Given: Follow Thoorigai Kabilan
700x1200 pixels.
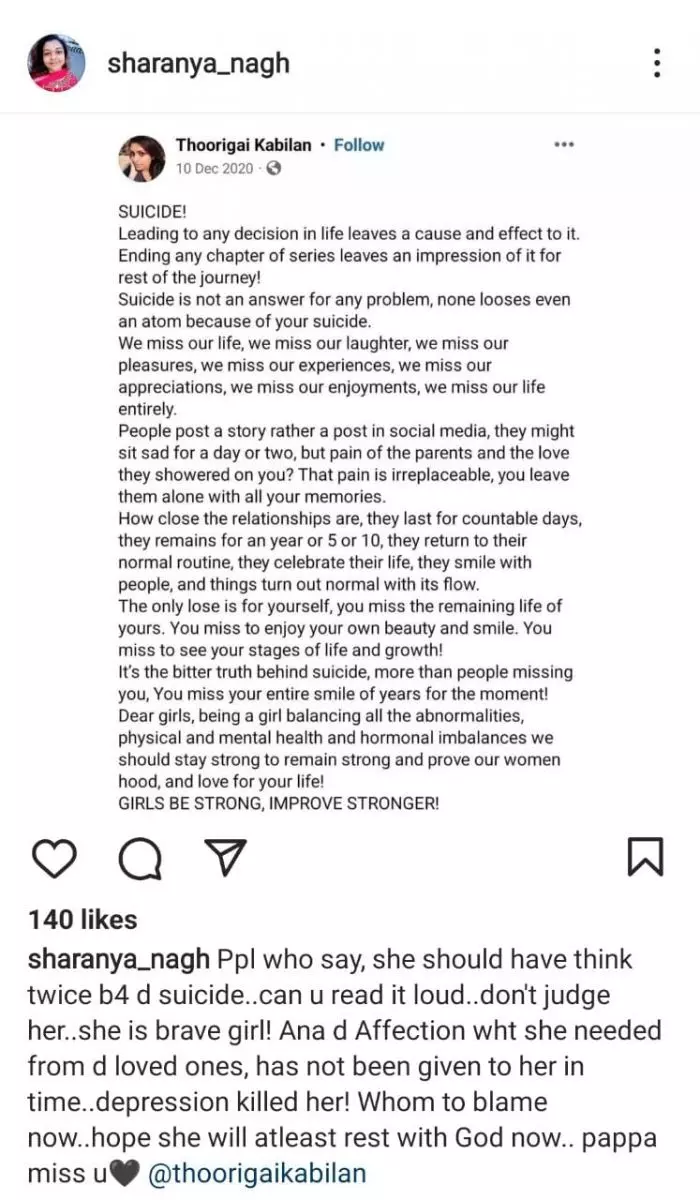Looking at the screenshot, I should pyautogui.click(x=359, y=145).
